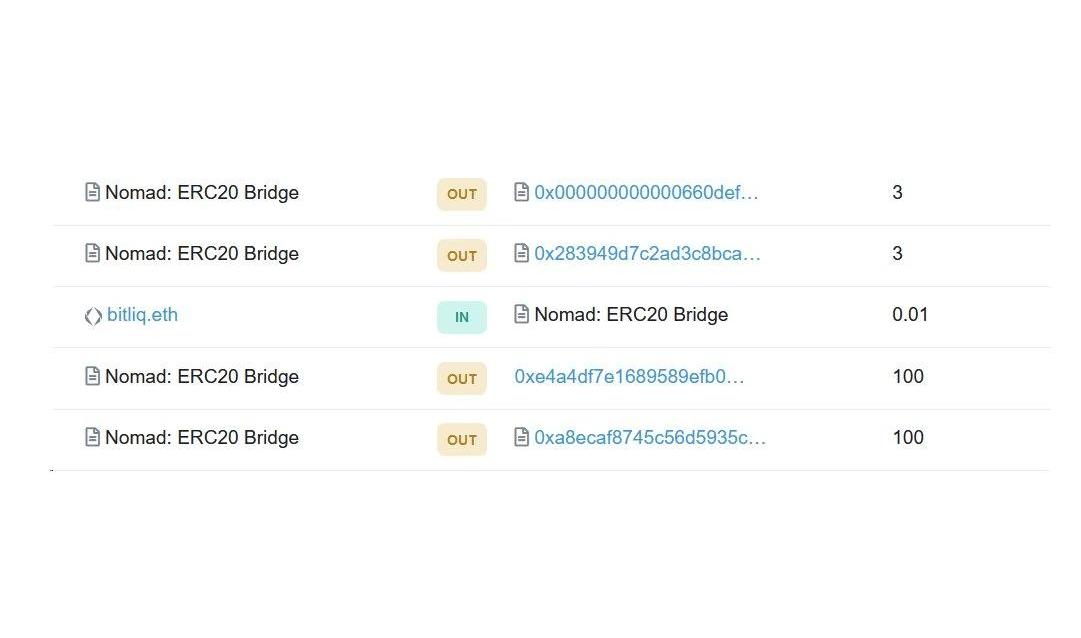Open address 0xe4a4df7e1689589efb0 link
Screen dimensions: 1081x638
point(629,377)
